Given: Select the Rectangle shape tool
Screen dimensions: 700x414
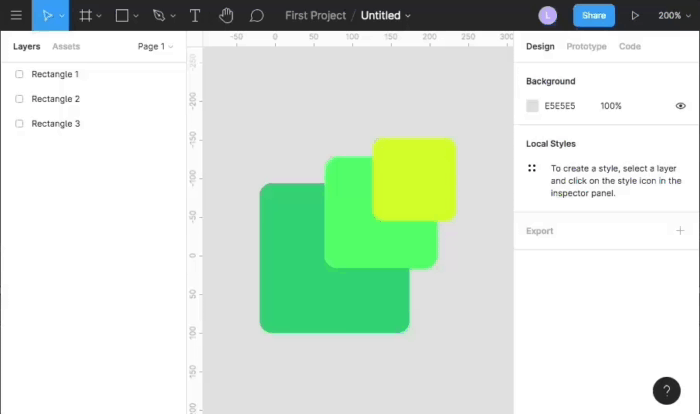Looking at the screenshot, I should click(x=122, y=15).
